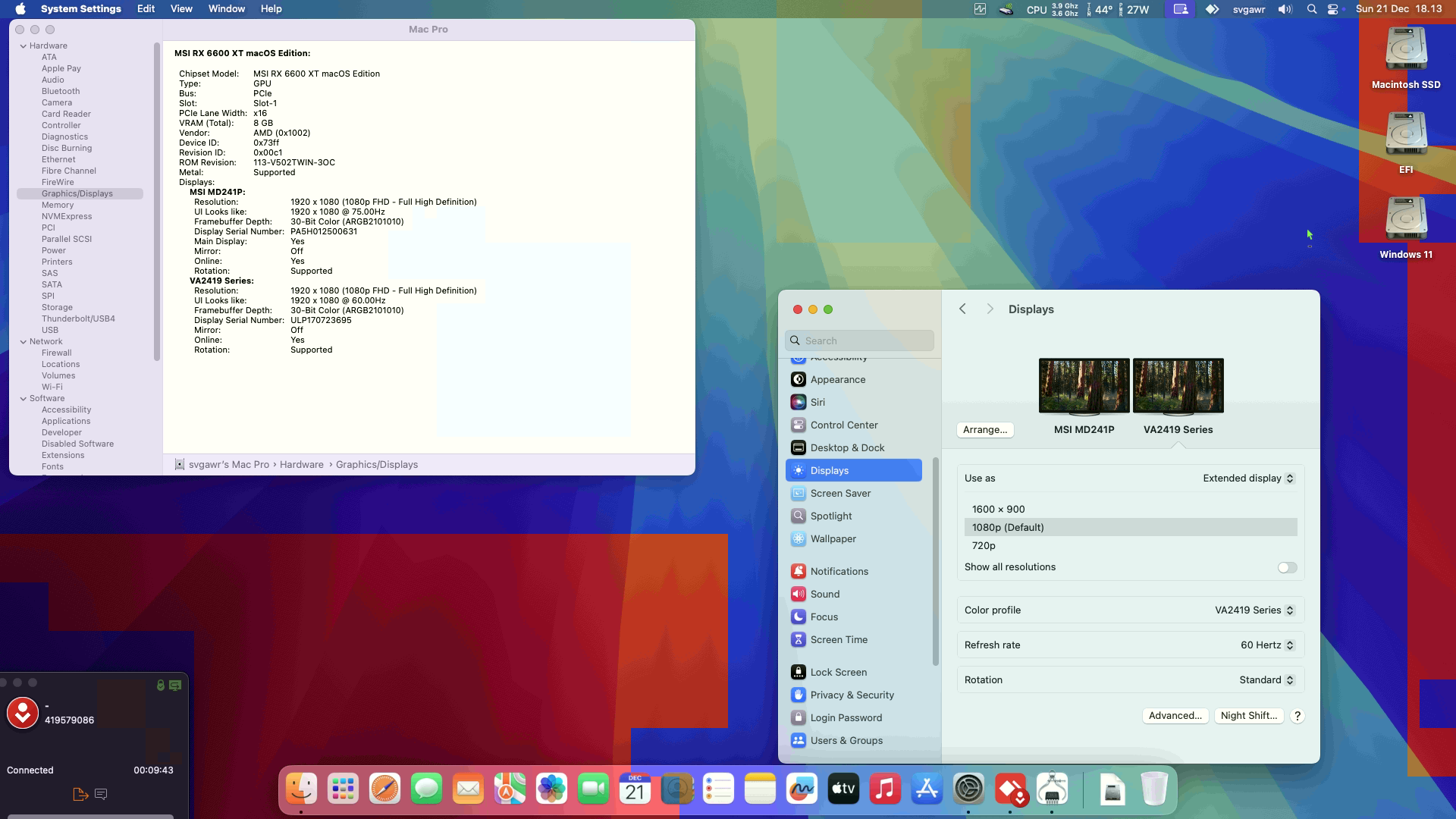Open Apple TV app in the Dock
1456x819 pixels.
843,789
